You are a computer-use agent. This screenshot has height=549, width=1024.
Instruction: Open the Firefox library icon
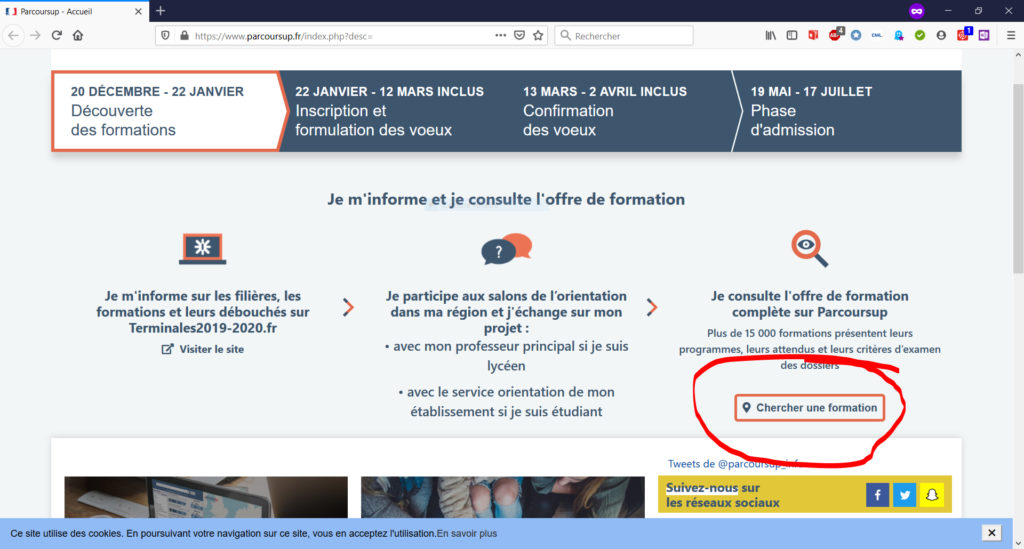[771, 35]
